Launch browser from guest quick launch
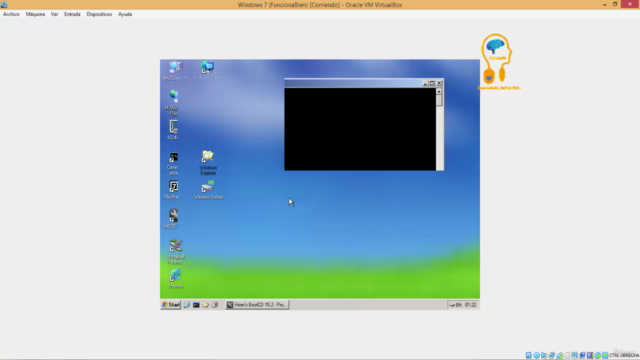Image resolution: width=640 pixels, height=360 pixels. [187, 305]
